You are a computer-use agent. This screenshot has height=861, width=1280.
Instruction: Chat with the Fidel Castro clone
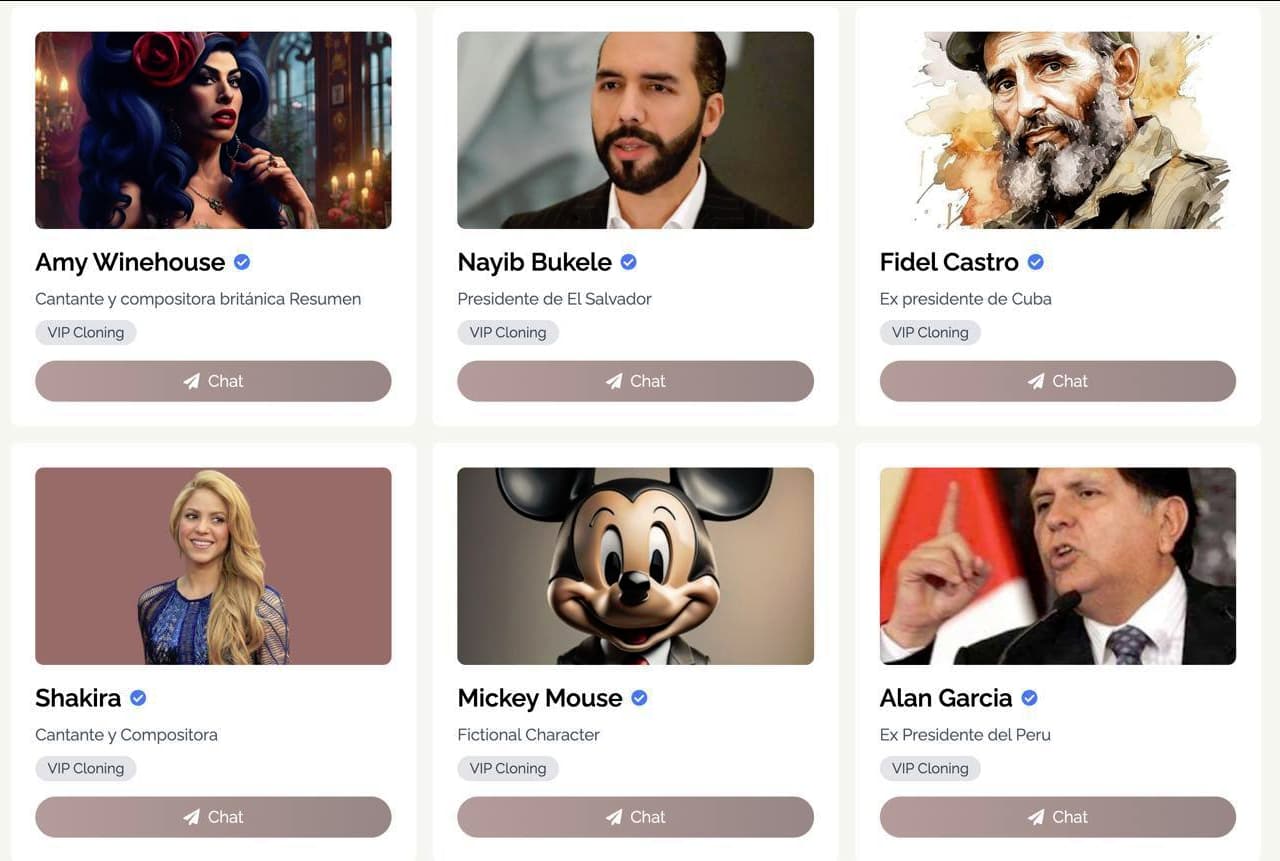coord(1058,381)
